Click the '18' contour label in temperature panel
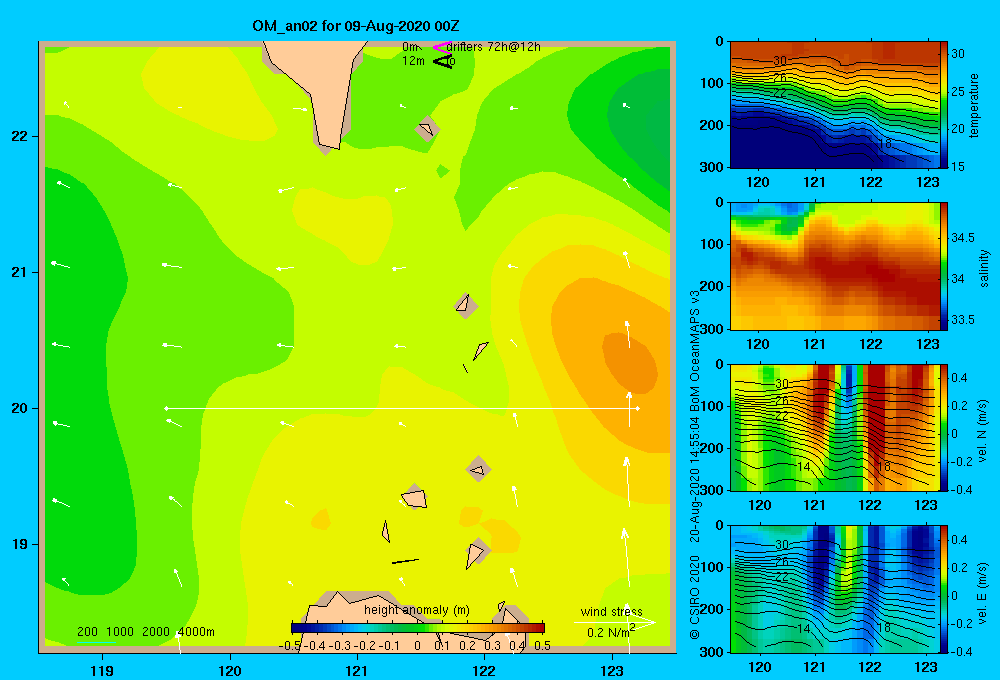 [x=884, y=144]
